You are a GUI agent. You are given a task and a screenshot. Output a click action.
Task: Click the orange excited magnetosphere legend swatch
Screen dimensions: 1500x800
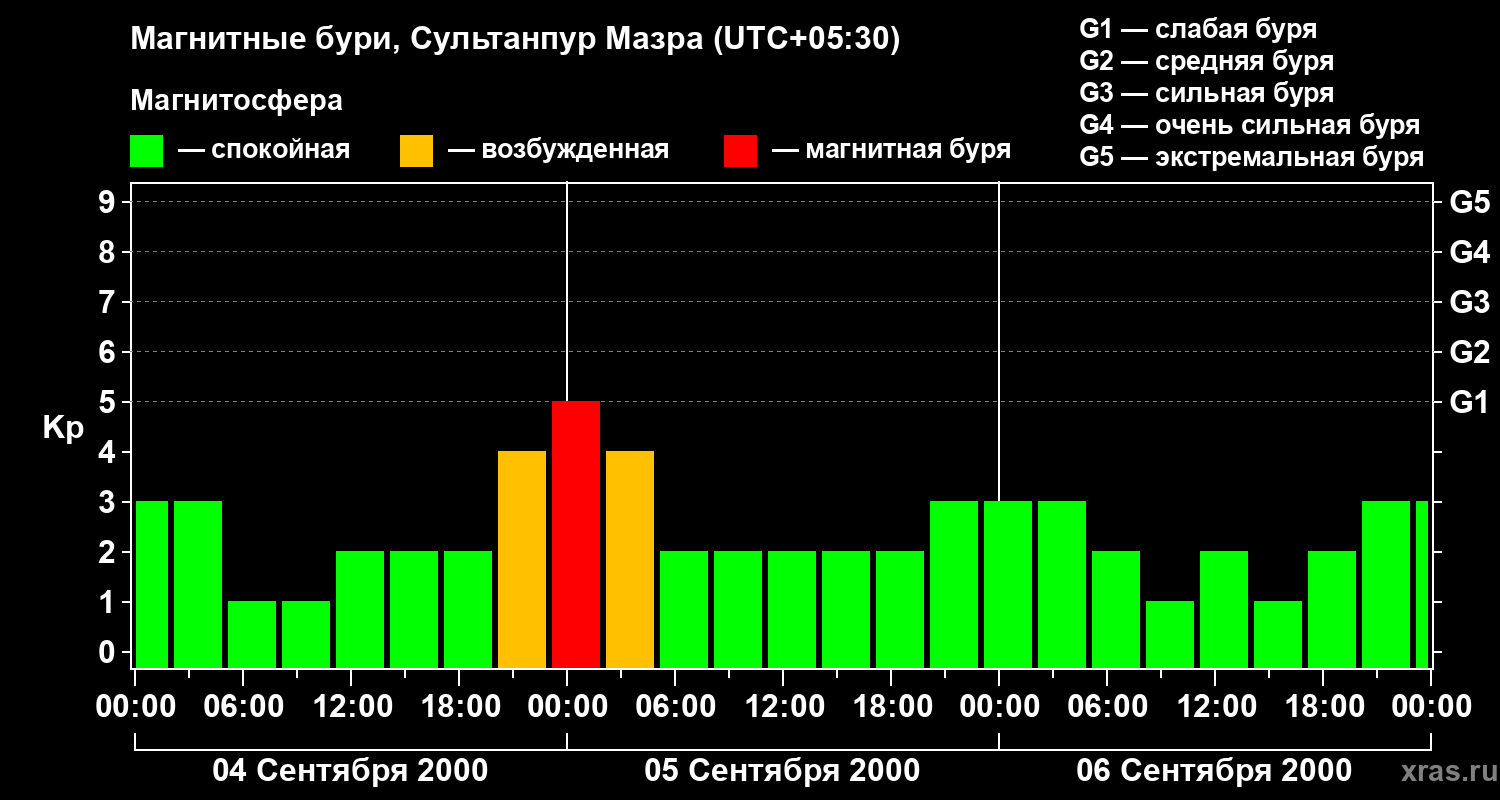coord(416,151)
